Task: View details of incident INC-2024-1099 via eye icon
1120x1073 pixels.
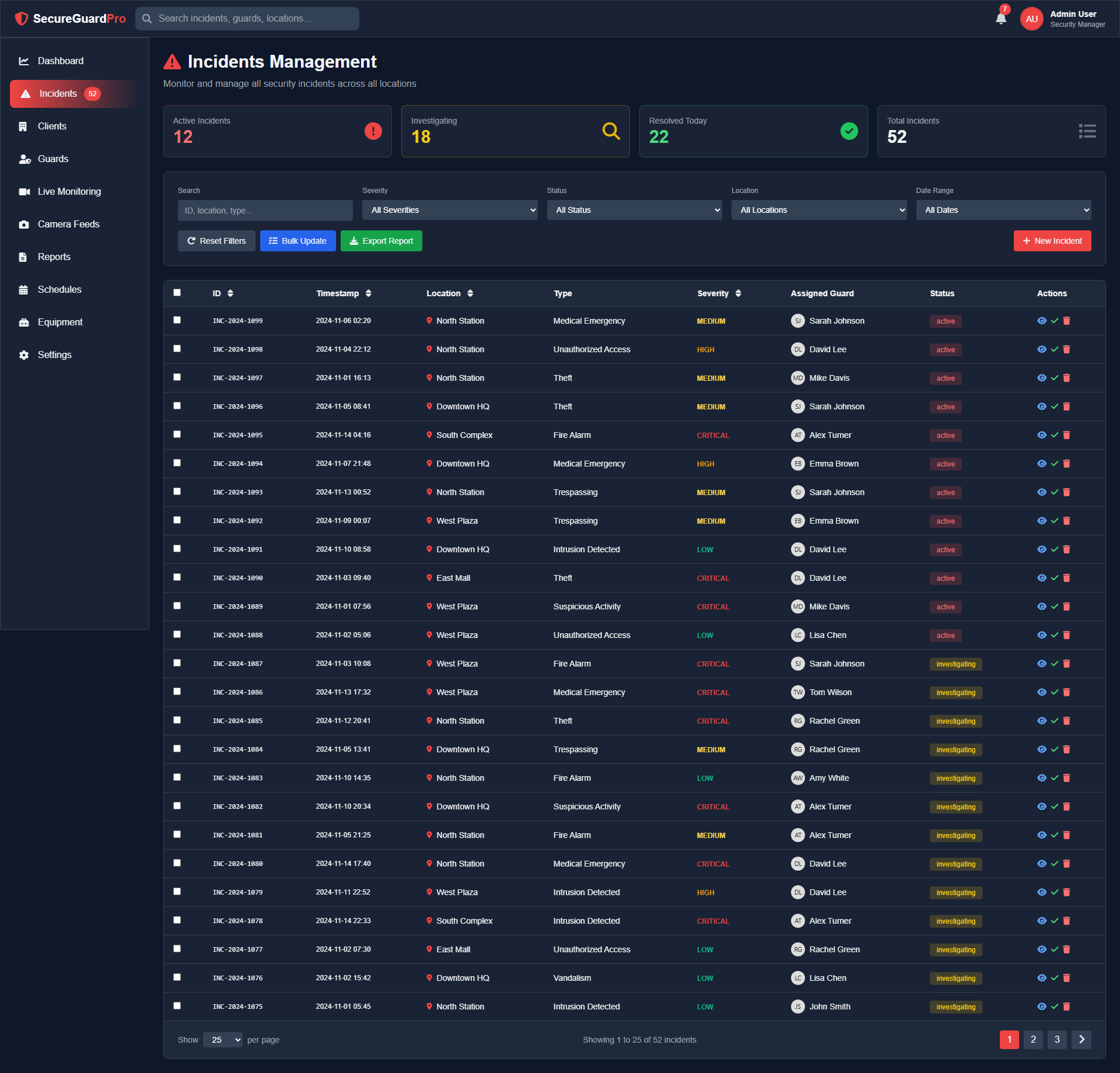Action: tap(1042, 321)
